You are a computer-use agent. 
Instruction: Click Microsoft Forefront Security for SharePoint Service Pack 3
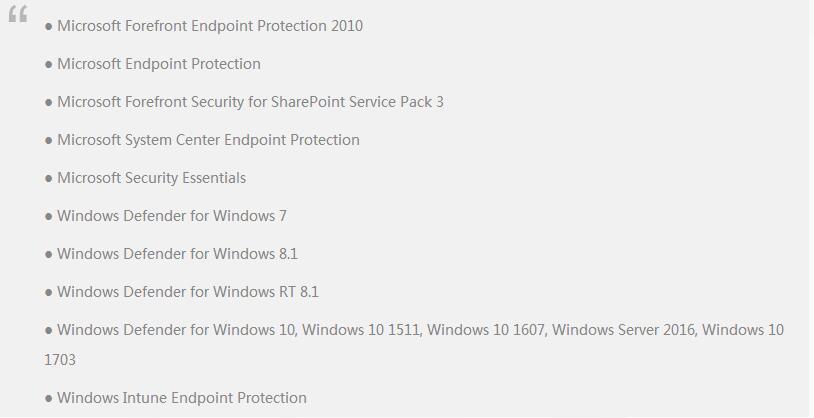point(250,102)
